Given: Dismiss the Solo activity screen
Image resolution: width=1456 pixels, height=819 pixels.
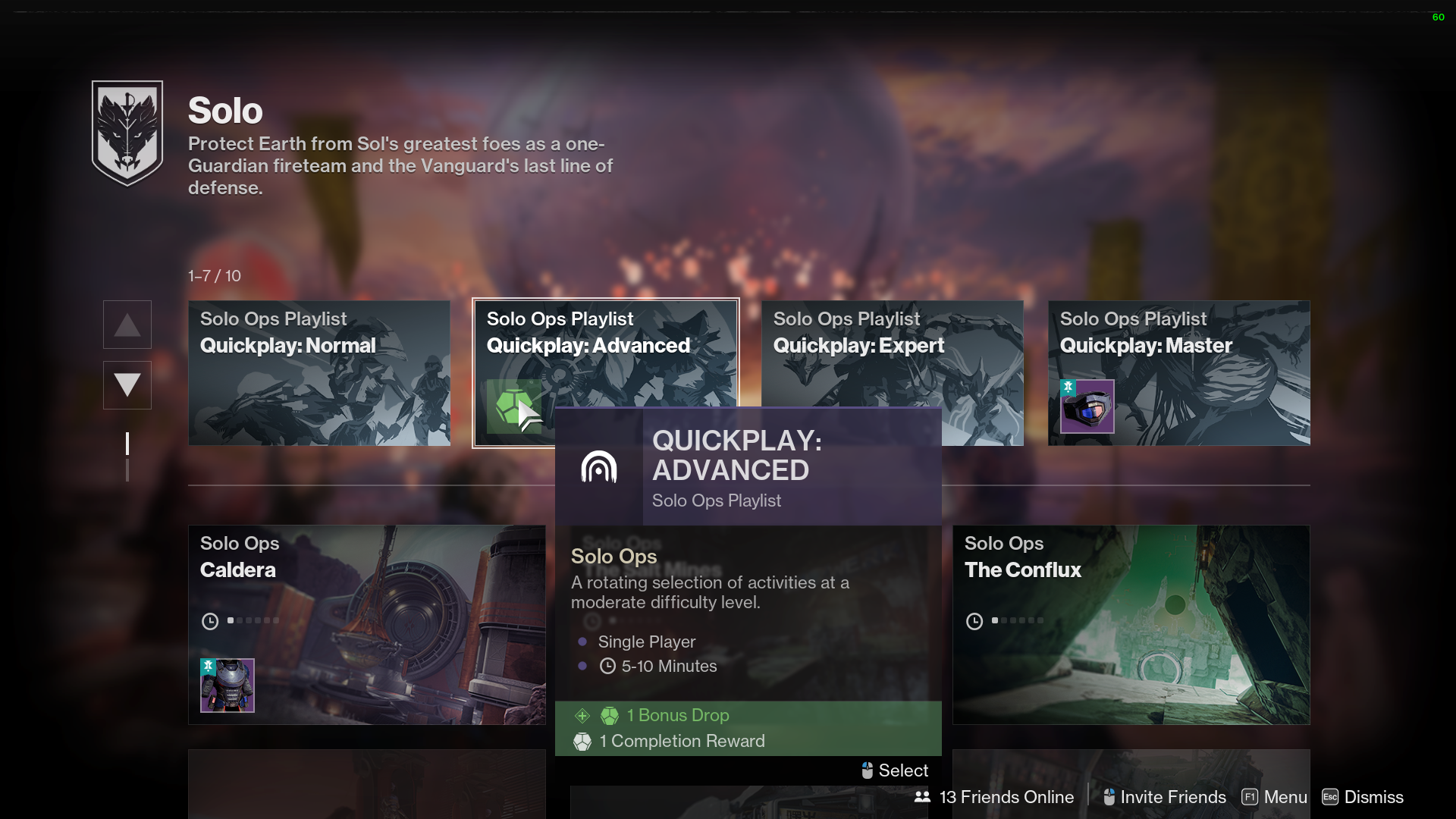Looking at the screenshot, I should pos(1363,797).
